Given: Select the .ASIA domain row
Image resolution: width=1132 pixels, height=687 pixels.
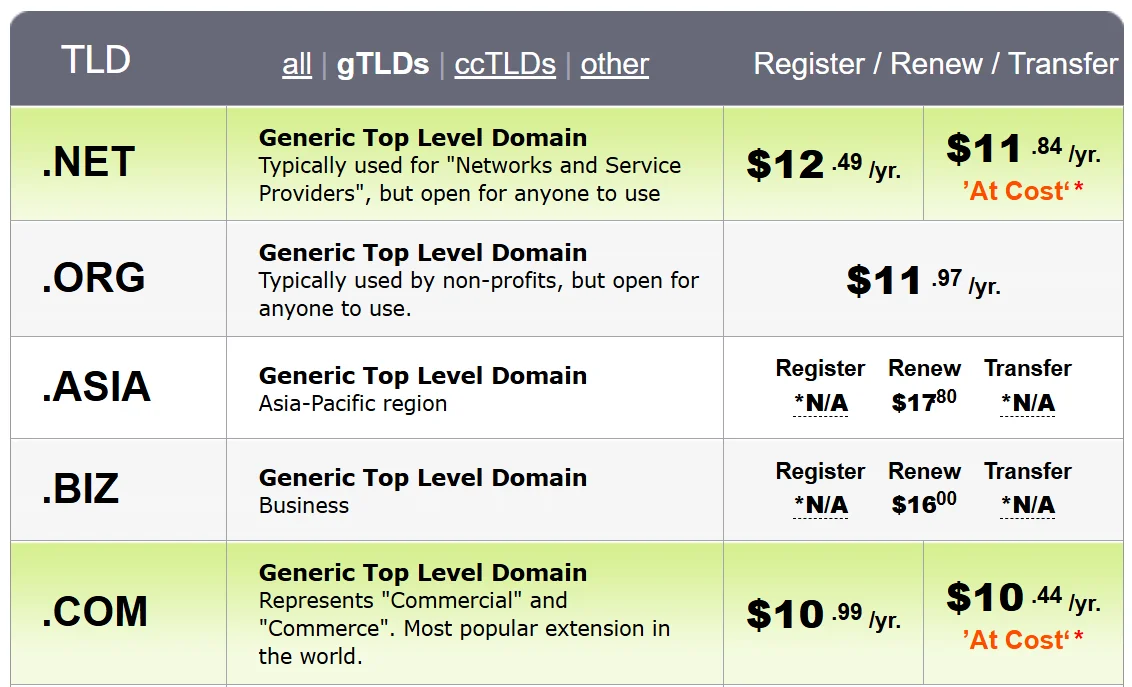Looking at the screenshot, I should pyautogui.click(x=96, y=387).
